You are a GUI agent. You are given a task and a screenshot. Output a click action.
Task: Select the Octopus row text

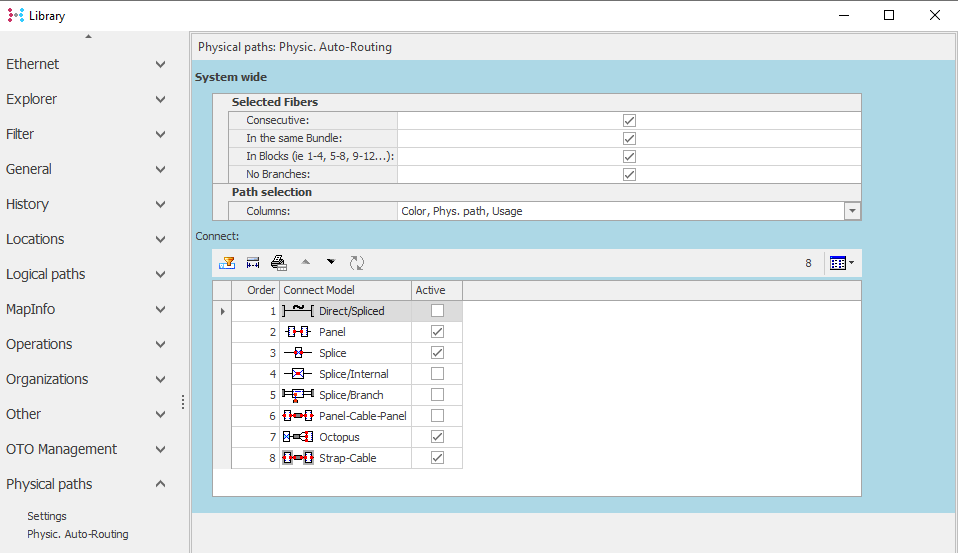tap(339, 437)
